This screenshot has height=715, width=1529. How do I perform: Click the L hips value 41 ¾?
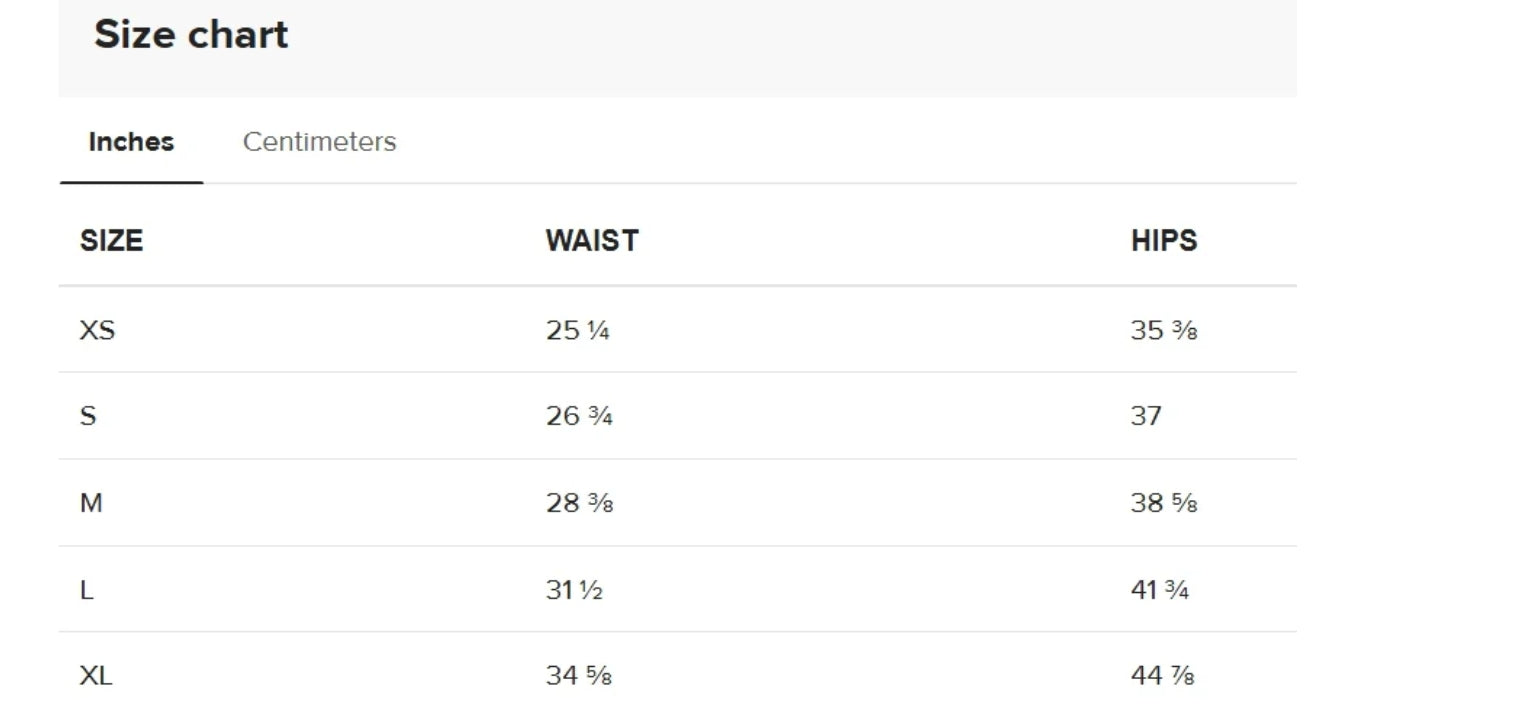(x=1160, y=590)
